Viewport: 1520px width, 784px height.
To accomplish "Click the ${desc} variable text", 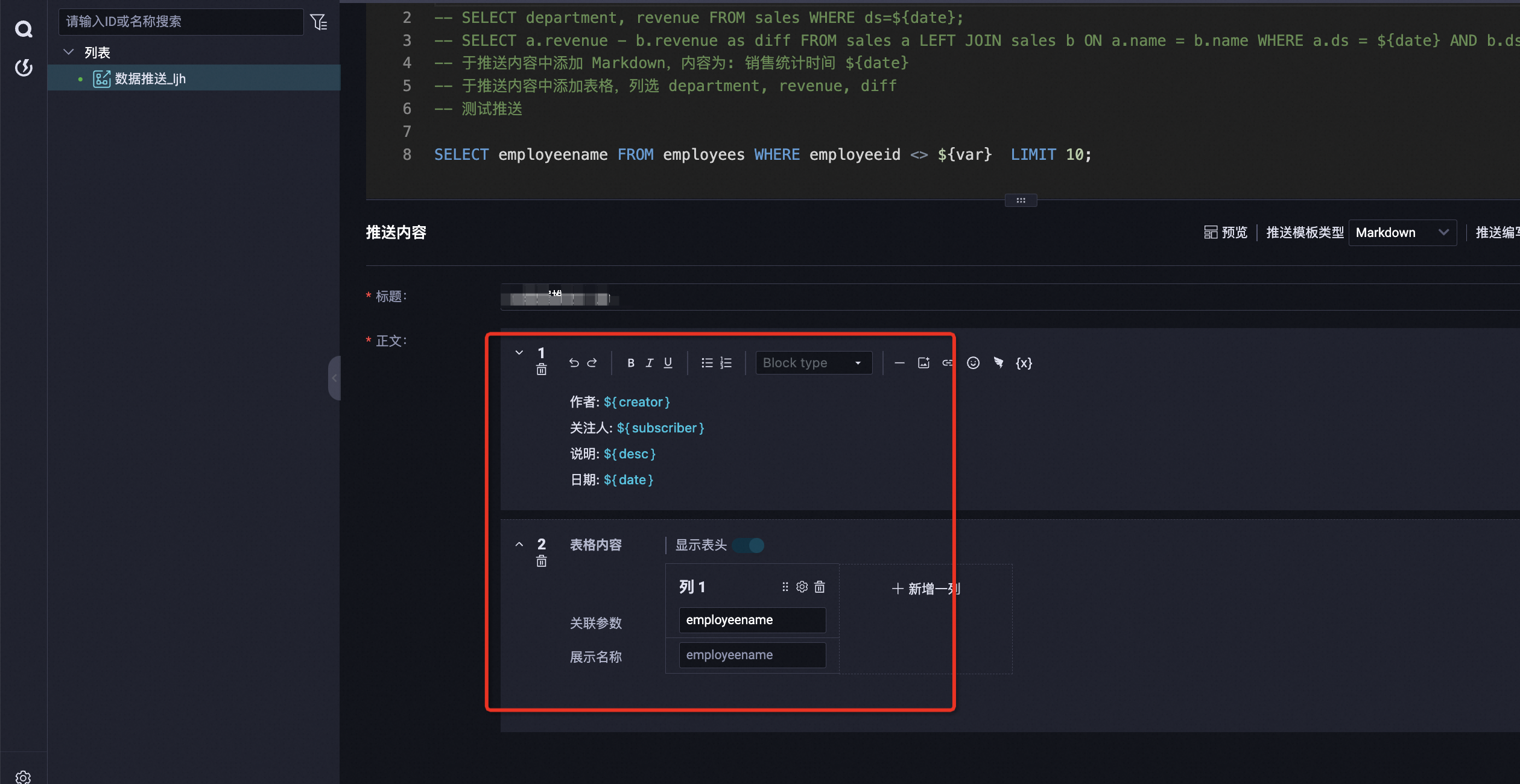I will click(x=630, y=454).
